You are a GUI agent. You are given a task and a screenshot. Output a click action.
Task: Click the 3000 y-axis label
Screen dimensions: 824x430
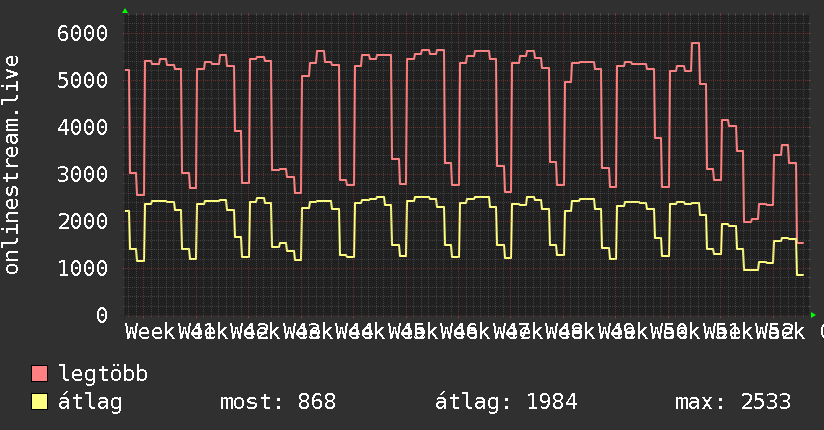tap(83, 175)
